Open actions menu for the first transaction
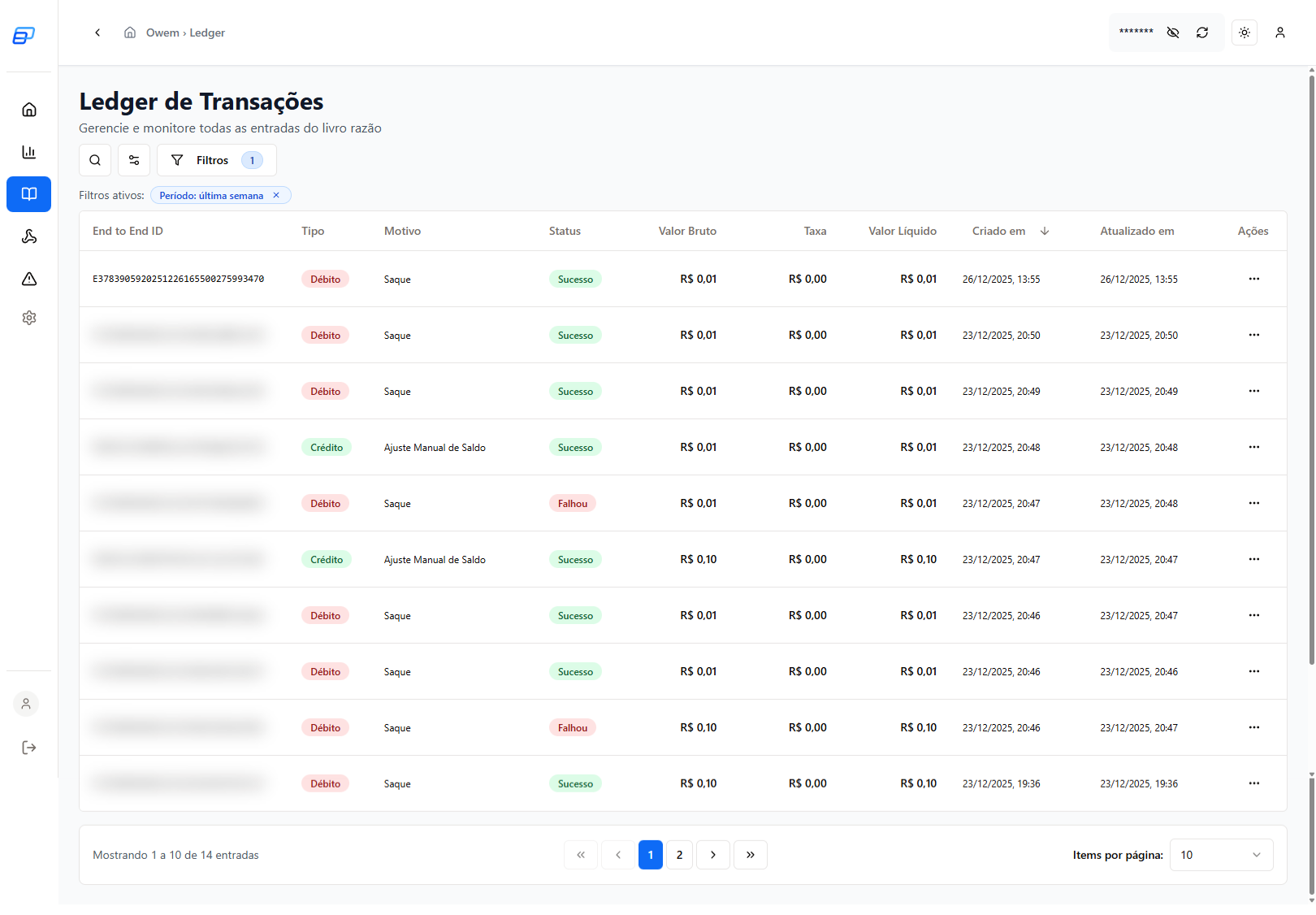1316x915 pixels. coord(1253,279)
